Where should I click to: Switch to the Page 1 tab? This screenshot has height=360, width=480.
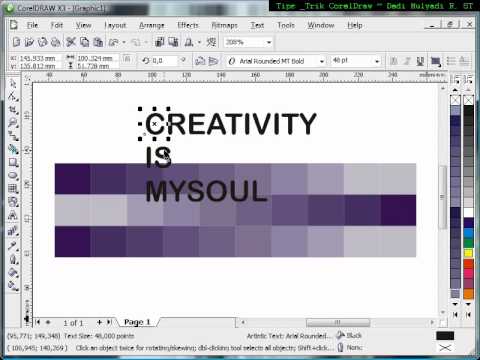pos(137,322)
